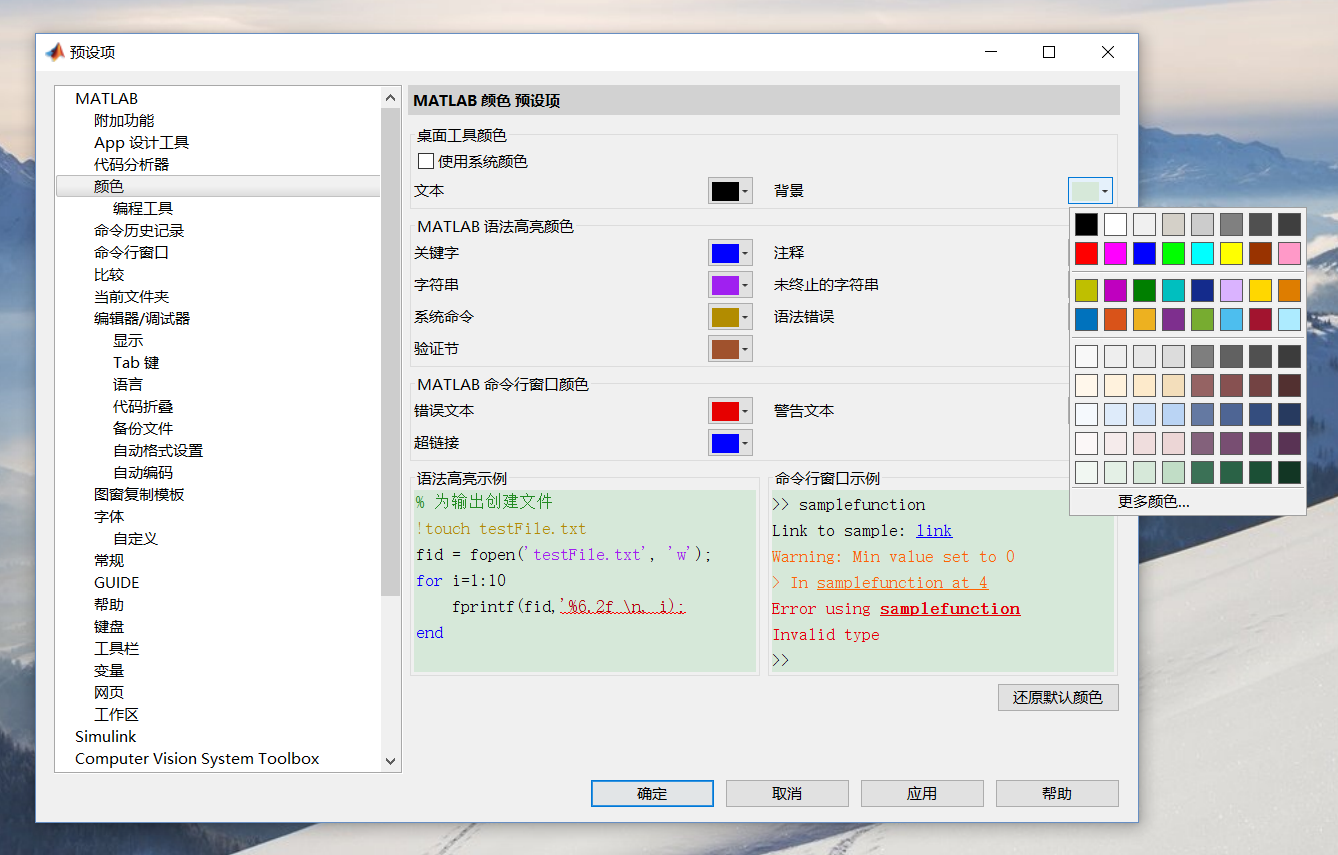
Task: Pick the teal swatch in the palette
Action: tap(1173, 290)
